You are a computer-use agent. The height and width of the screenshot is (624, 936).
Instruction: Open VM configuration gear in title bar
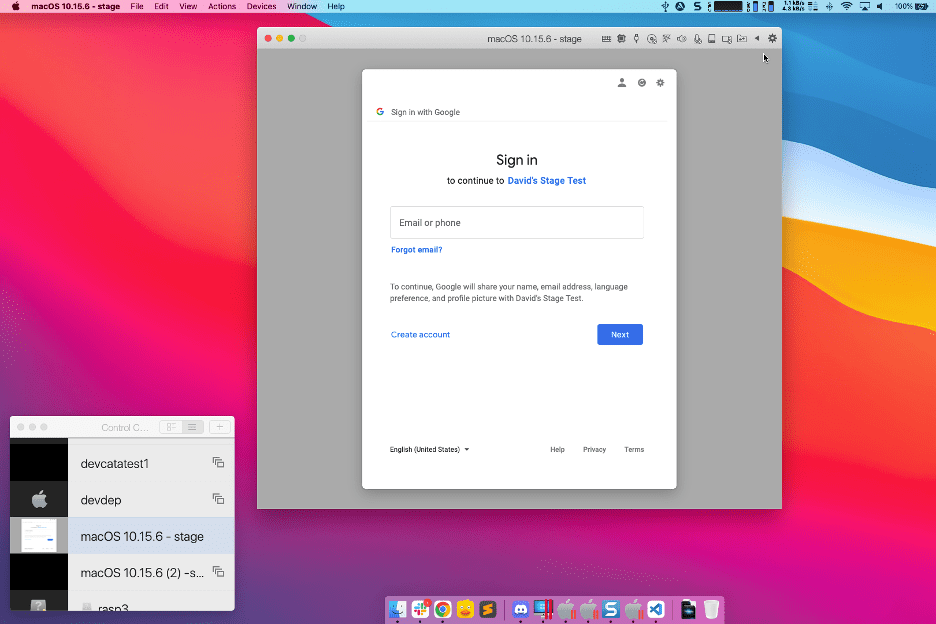tap(772, 39)
